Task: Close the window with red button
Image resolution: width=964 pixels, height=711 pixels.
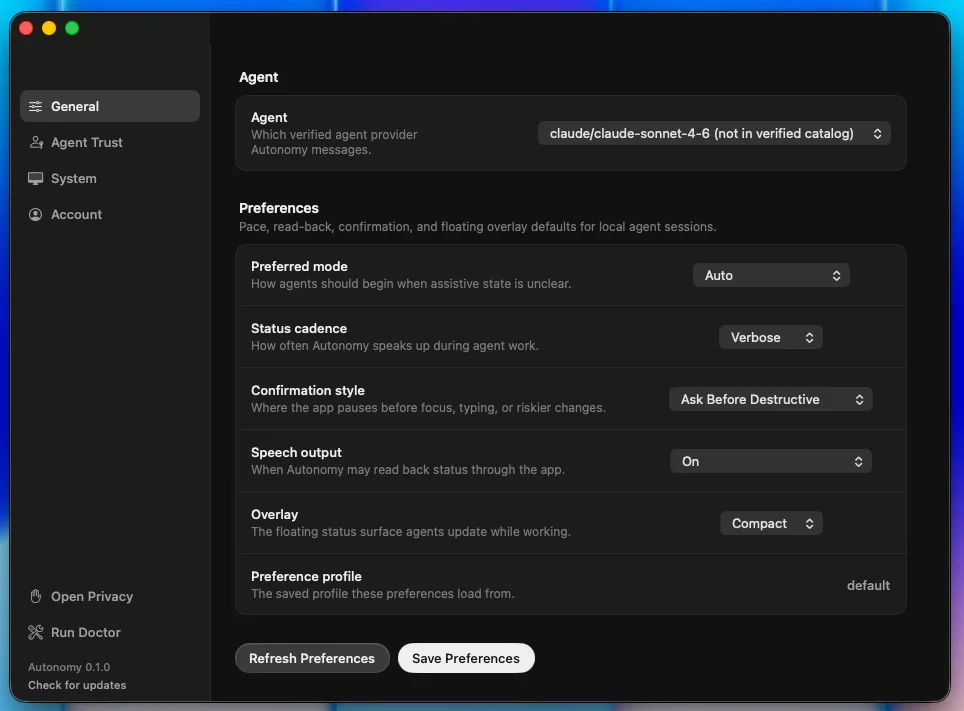Action: [26, 28]
